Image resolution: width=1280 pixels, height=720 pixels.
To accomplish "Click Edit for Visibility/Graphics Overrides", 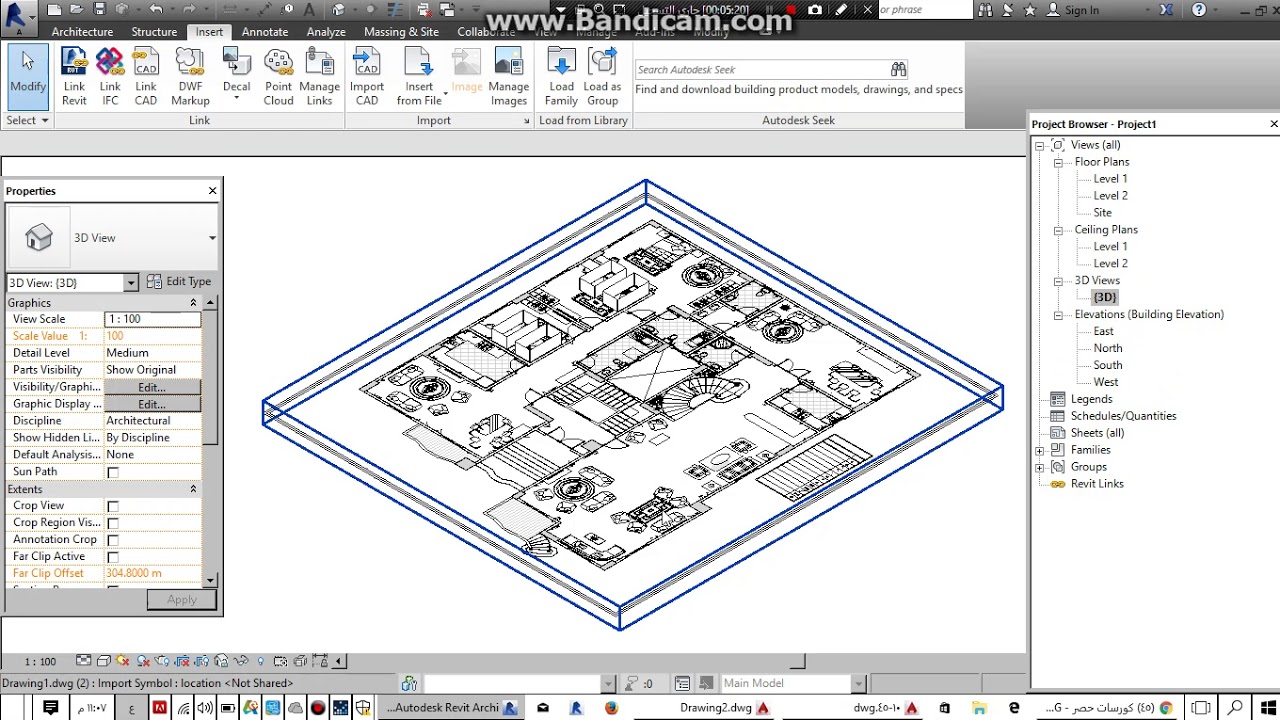I will (152, 387).
